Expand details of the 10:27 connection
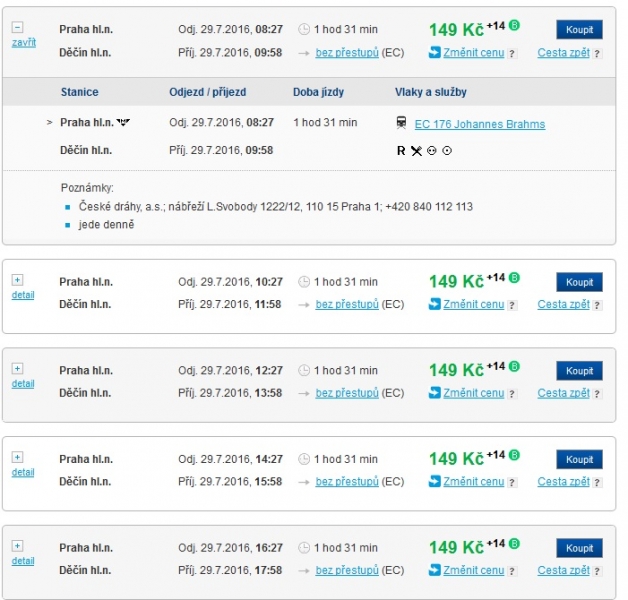628x600 pixels. [17, 280]
